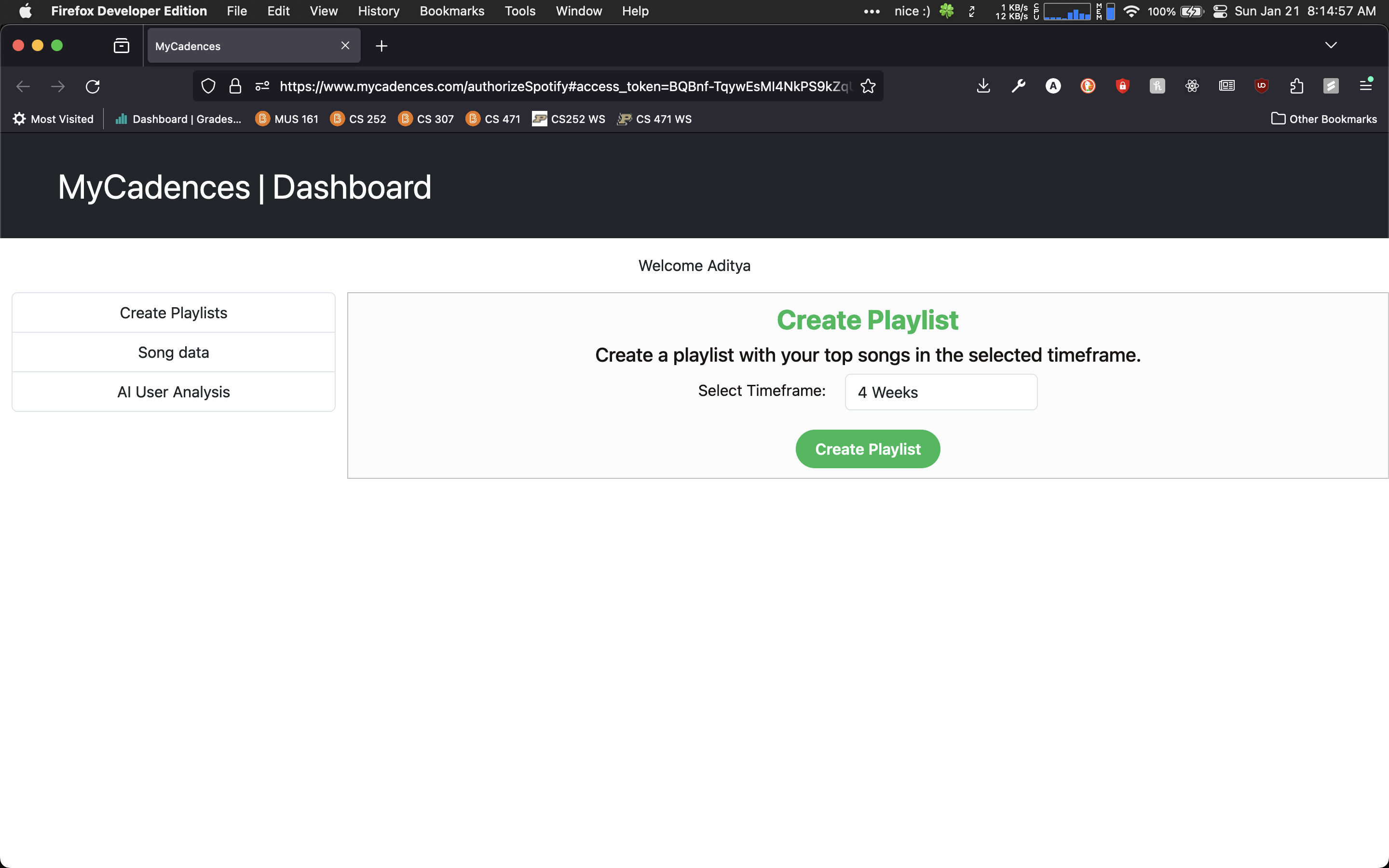
Task: Expand the list all tabs chevron
Action: (x=1331, y=45)
